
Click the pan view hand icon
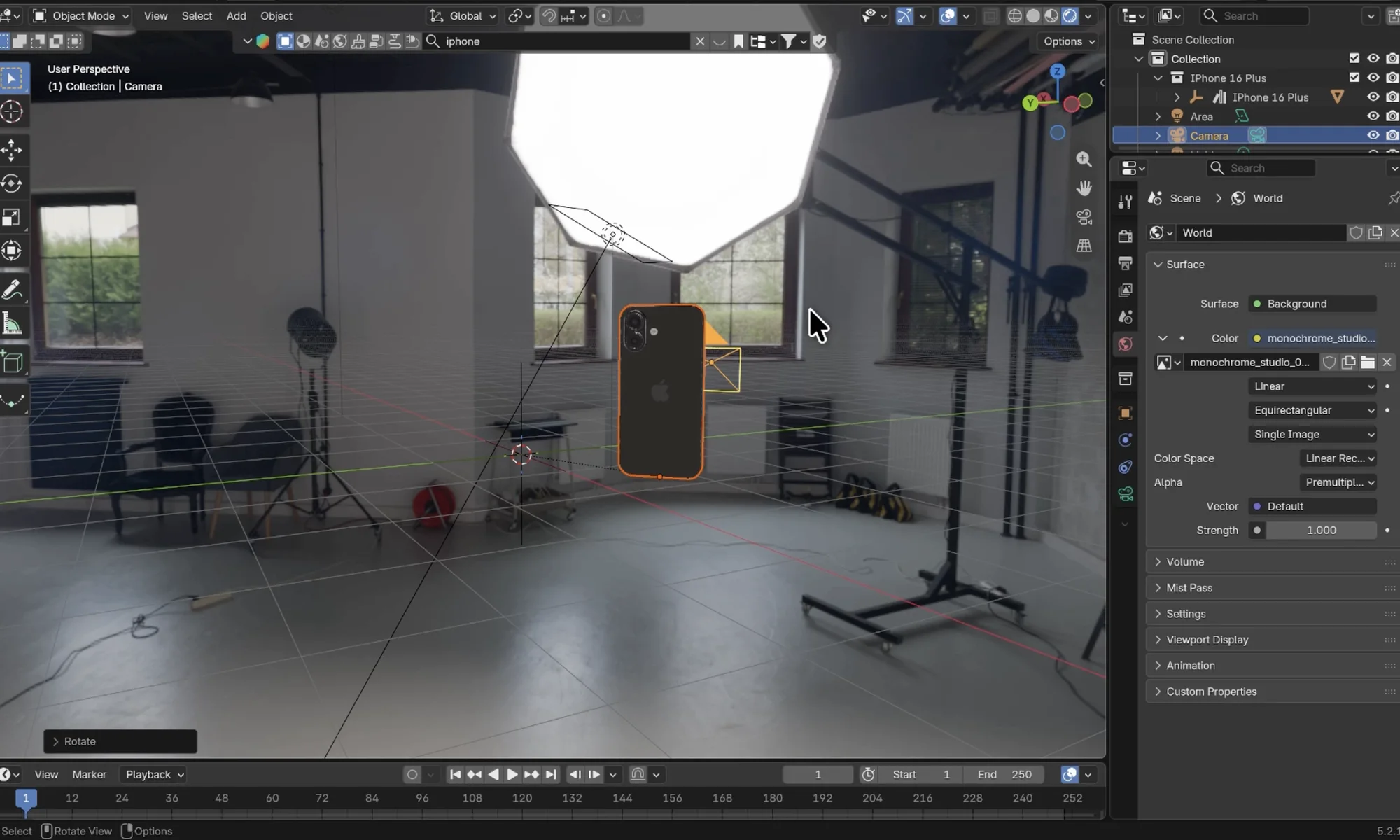(1084, 188)
